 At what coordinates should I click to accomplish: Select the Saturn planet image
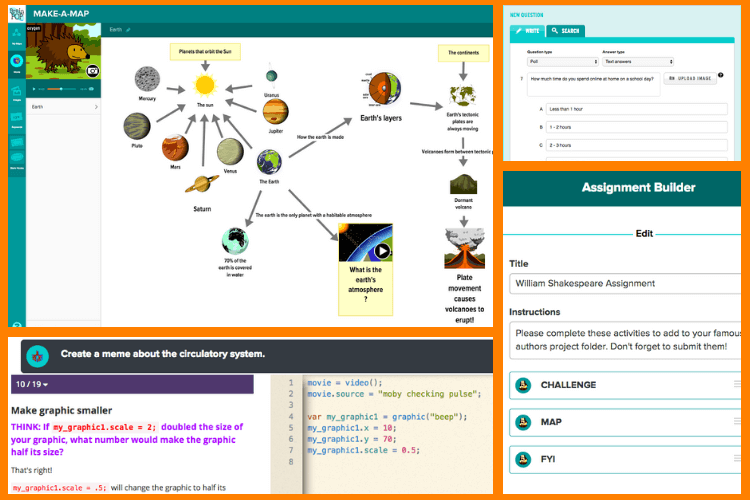tap(202, 184)
